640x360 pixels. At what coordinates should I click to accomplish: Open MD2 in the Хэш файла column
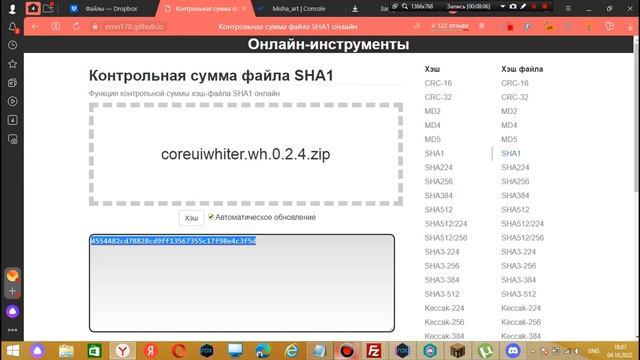click(x=509, y=111)
